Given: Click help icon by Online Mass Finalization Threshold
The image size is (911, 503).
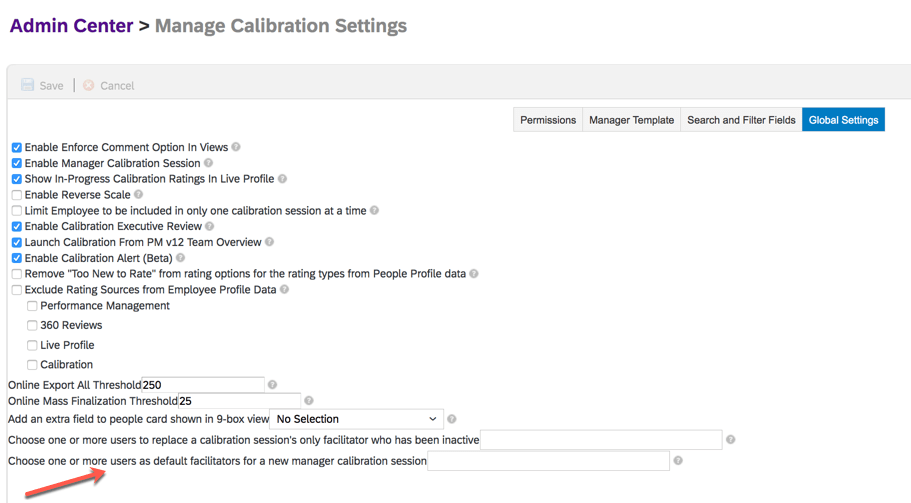Looking at the screenshot, I should click(308, 401).
